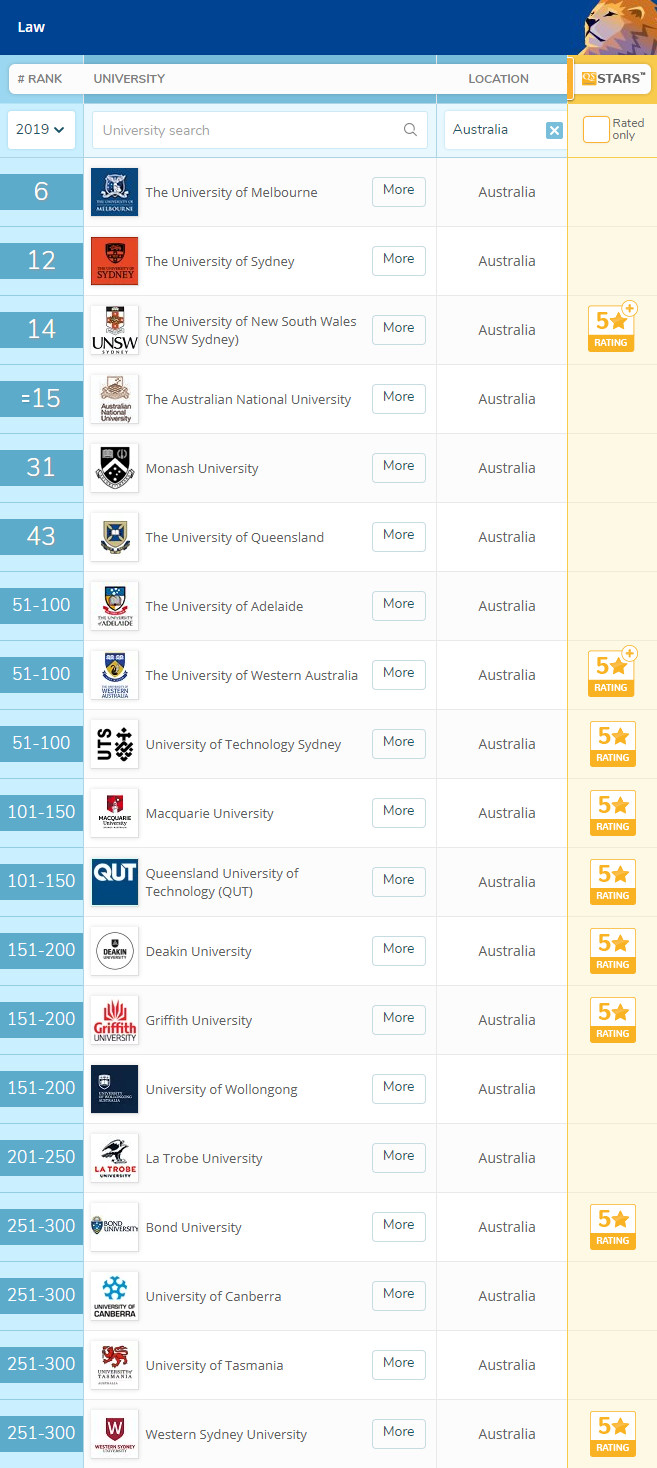
Task: Click More for University of Wollongong
Action: [x=399, y=1088]
